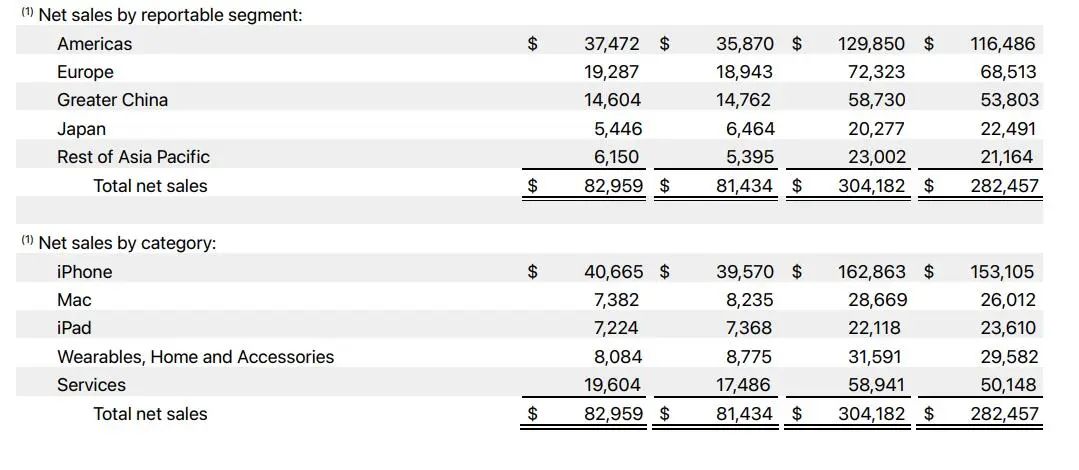Select the iPad row label
The image size is (1079, 470).
point(77,328)
